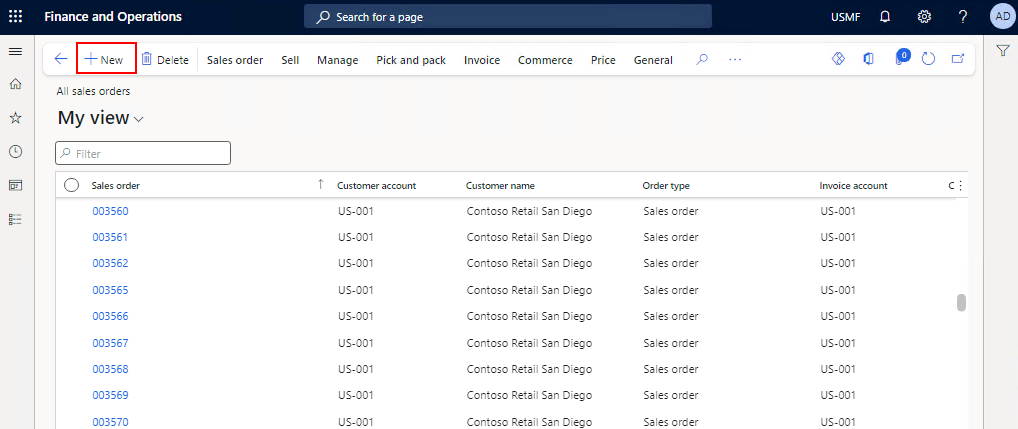Click Finance and Operations title
Image resolution: width=1018 pixels, height=429 pixels.
113,17
